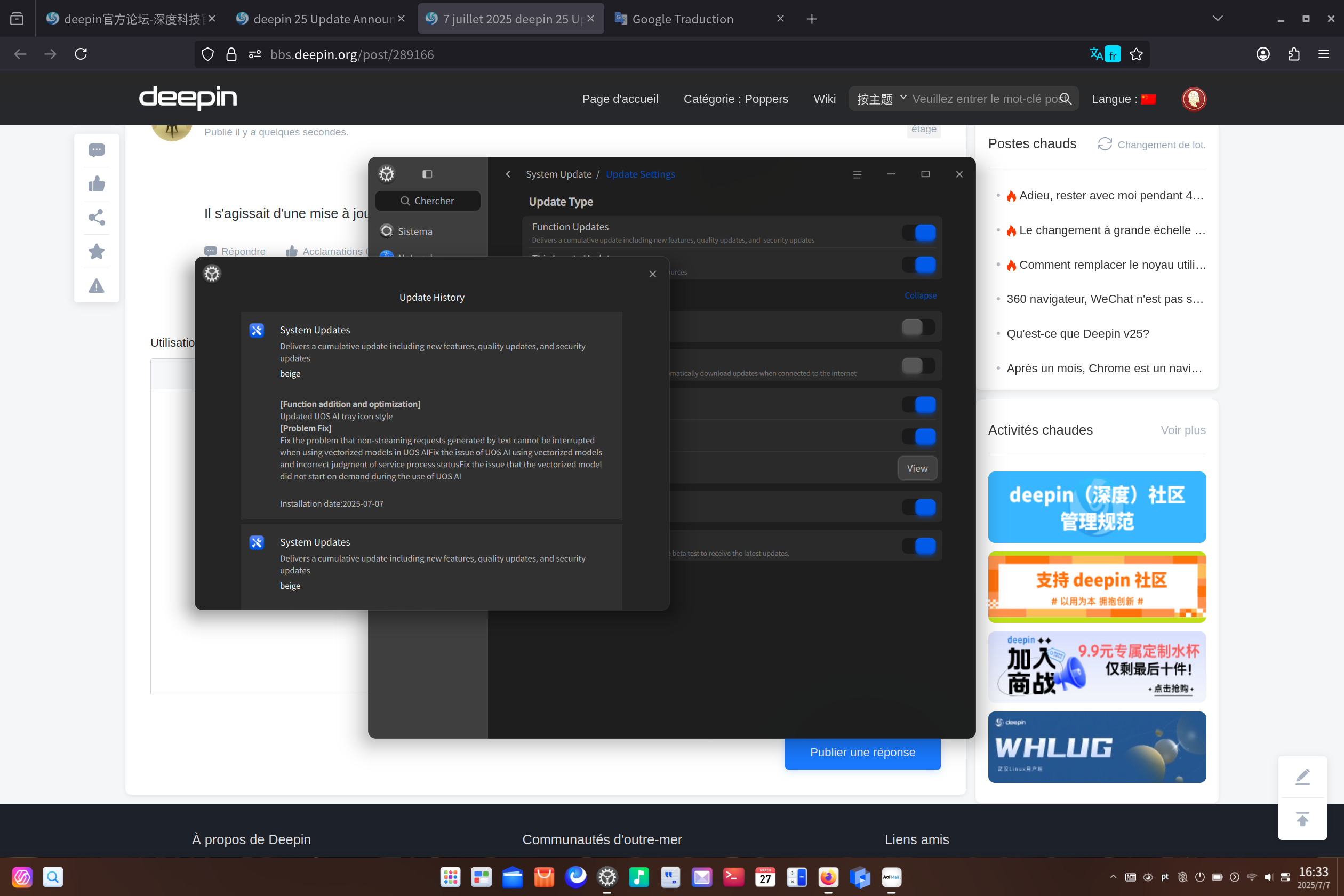Click Publier une réponse button

862,753
